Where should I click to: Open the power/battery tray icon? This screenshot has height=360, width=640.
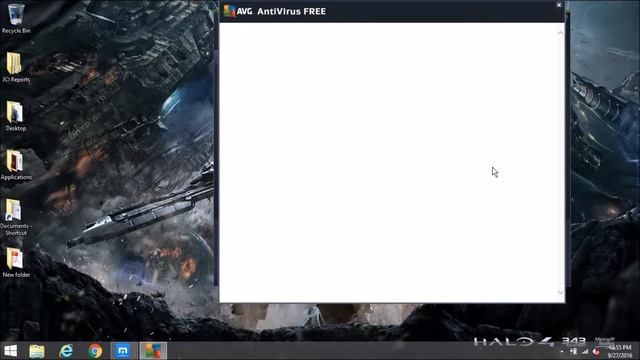[573, 351]
